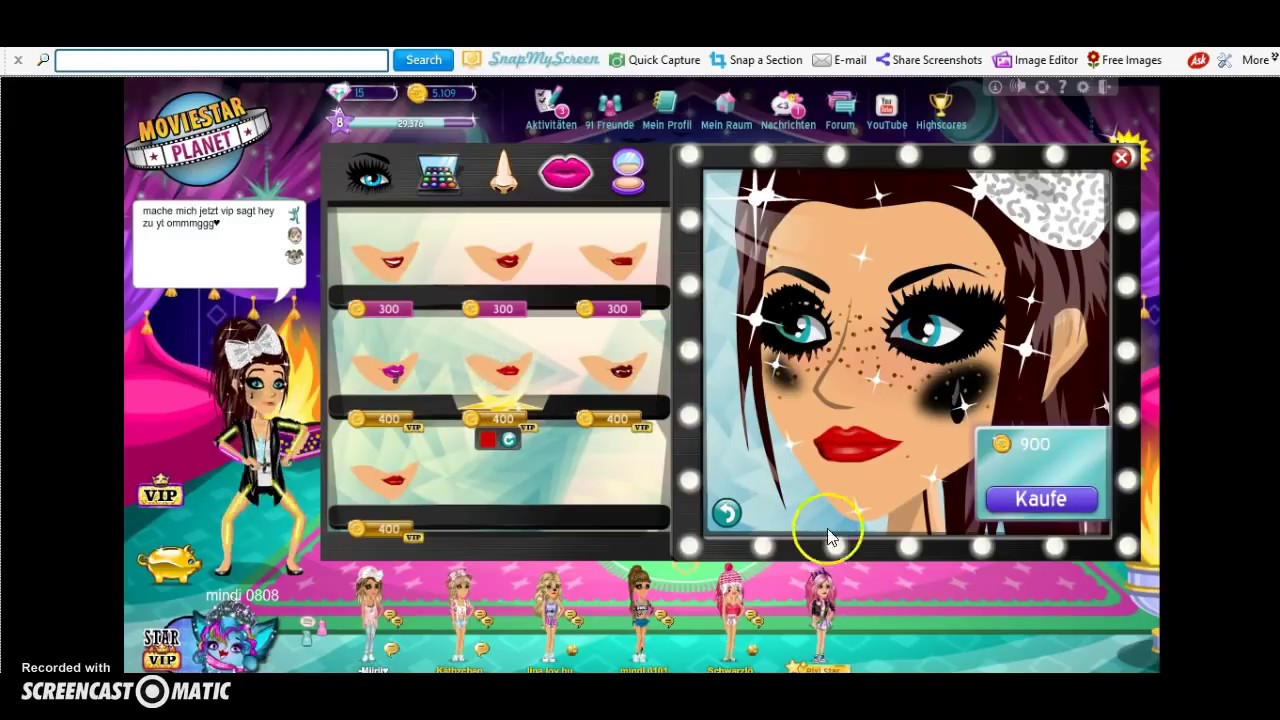Go to Mein Profil
This screenshot has width=1280, height=720.
667,110
